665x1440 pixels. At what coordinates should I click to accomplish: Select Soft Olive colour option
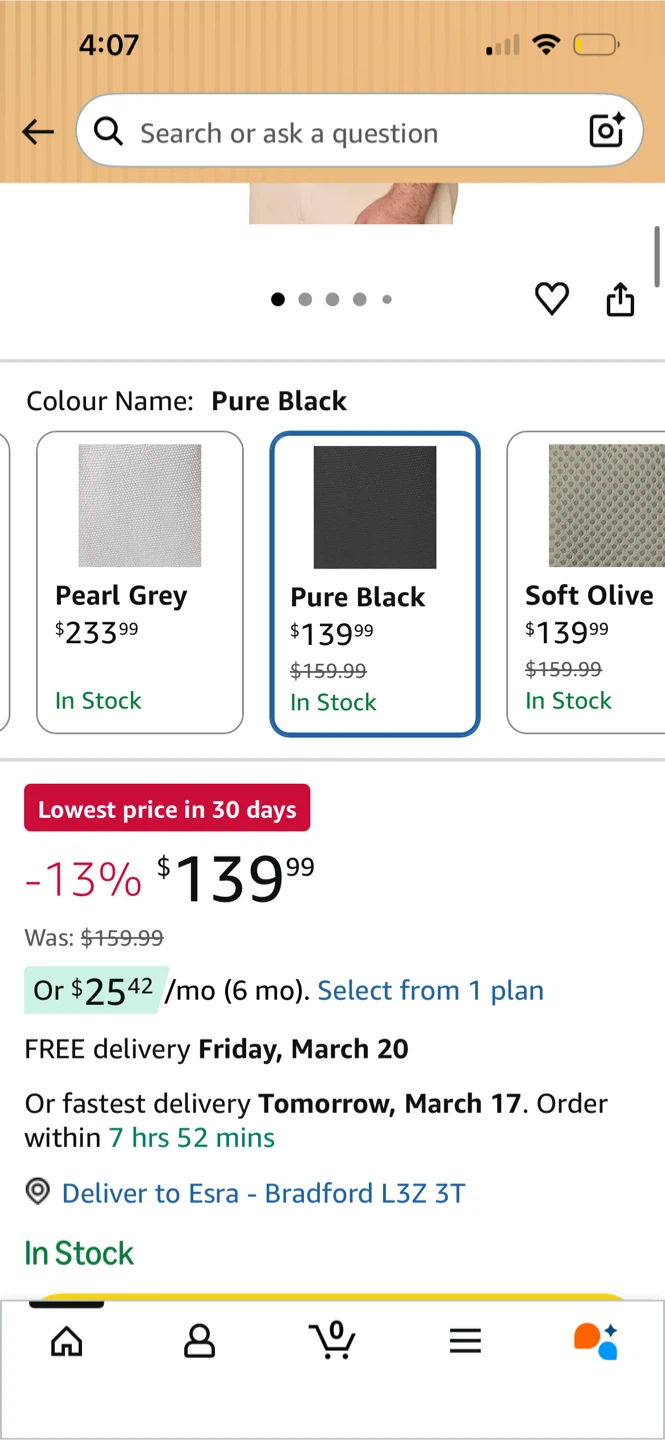pos(587,583)
